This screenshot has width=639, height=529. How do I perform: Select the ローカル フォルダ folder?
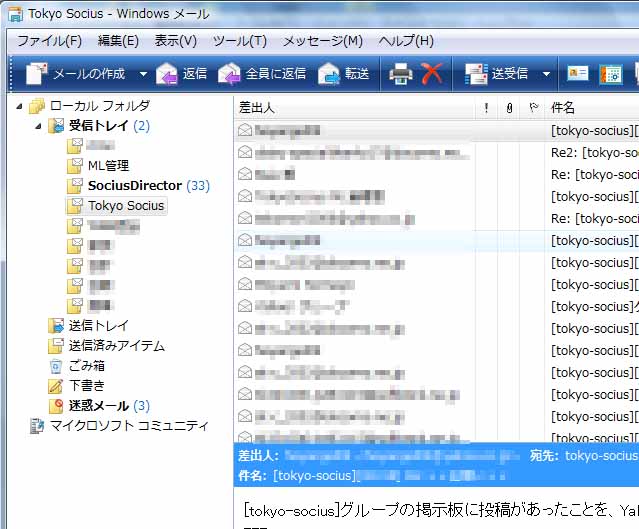[100, 106]
